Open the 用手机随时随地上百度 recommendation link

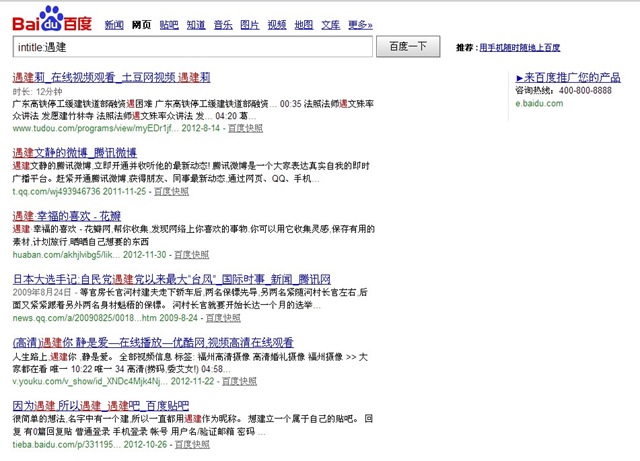pos(520,47)
